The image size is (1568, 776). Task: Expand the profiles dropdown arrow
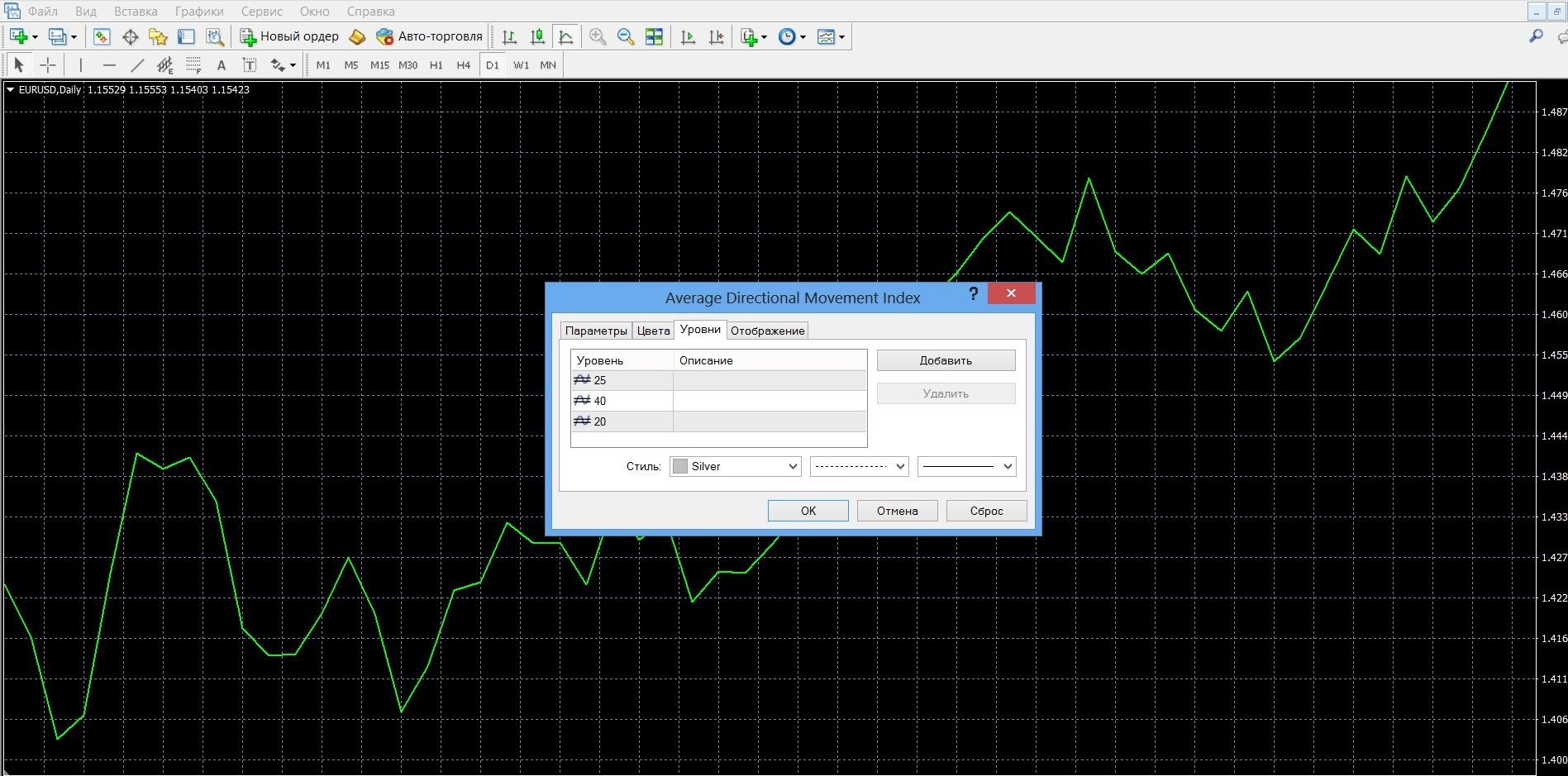[74, 37]
